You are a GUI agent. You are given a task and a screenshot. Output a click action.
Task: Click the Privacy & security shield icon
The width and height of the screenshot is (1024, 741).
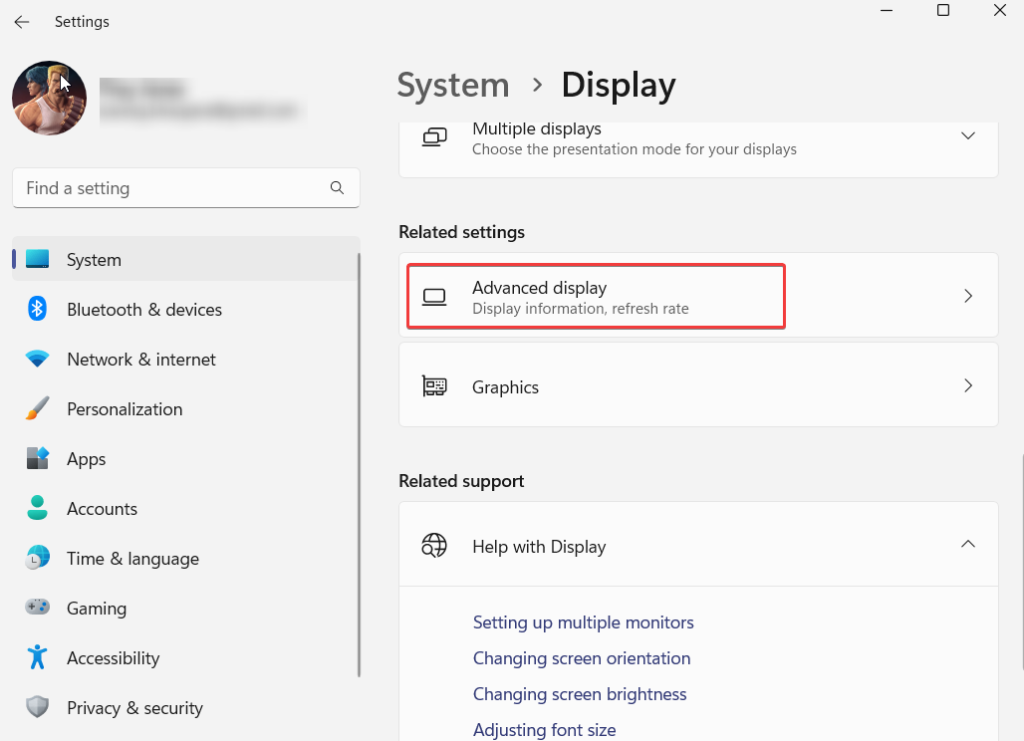pyautogui.click(x=37, y=708)
